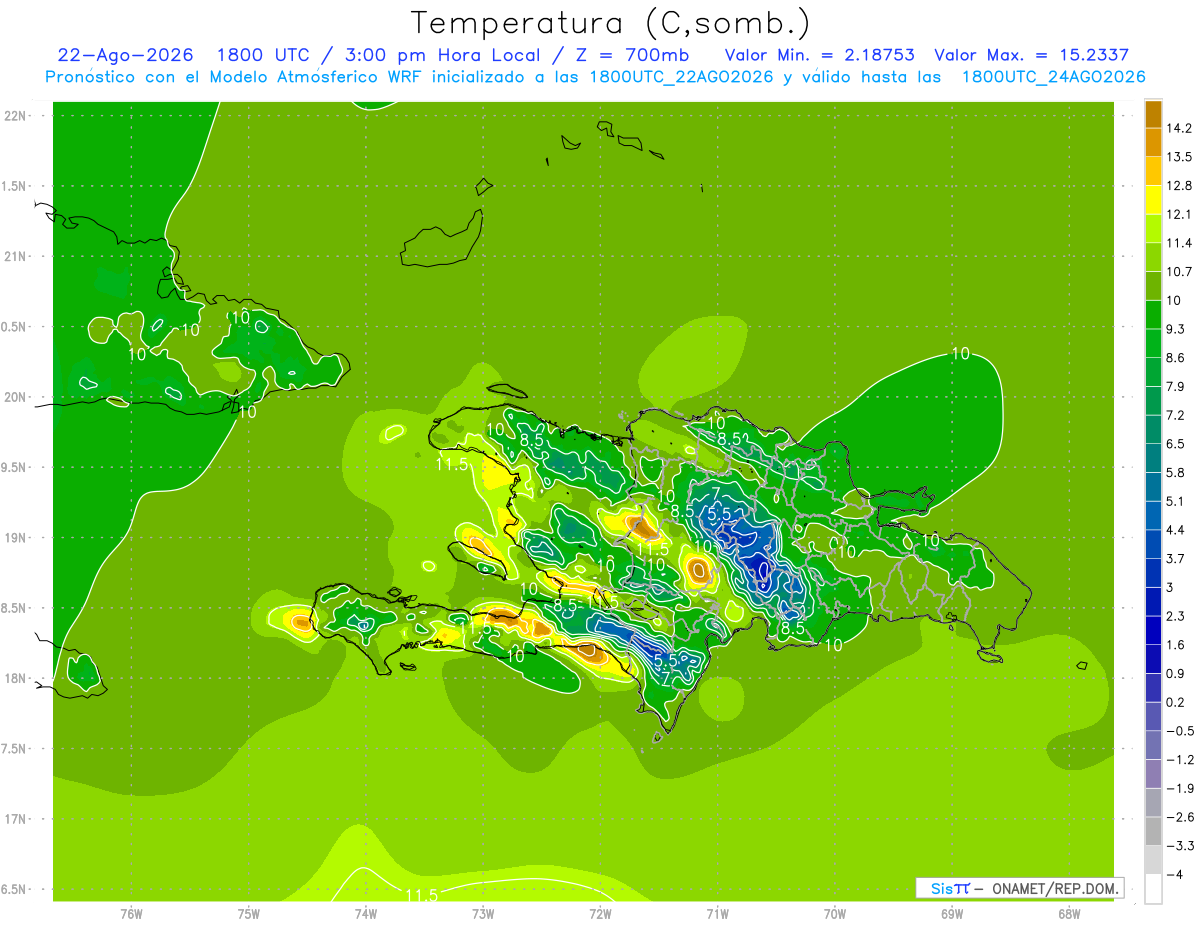Click the 17N latitude axis label
Screen dimensions: 1200x927
click(x=15, y=820)
